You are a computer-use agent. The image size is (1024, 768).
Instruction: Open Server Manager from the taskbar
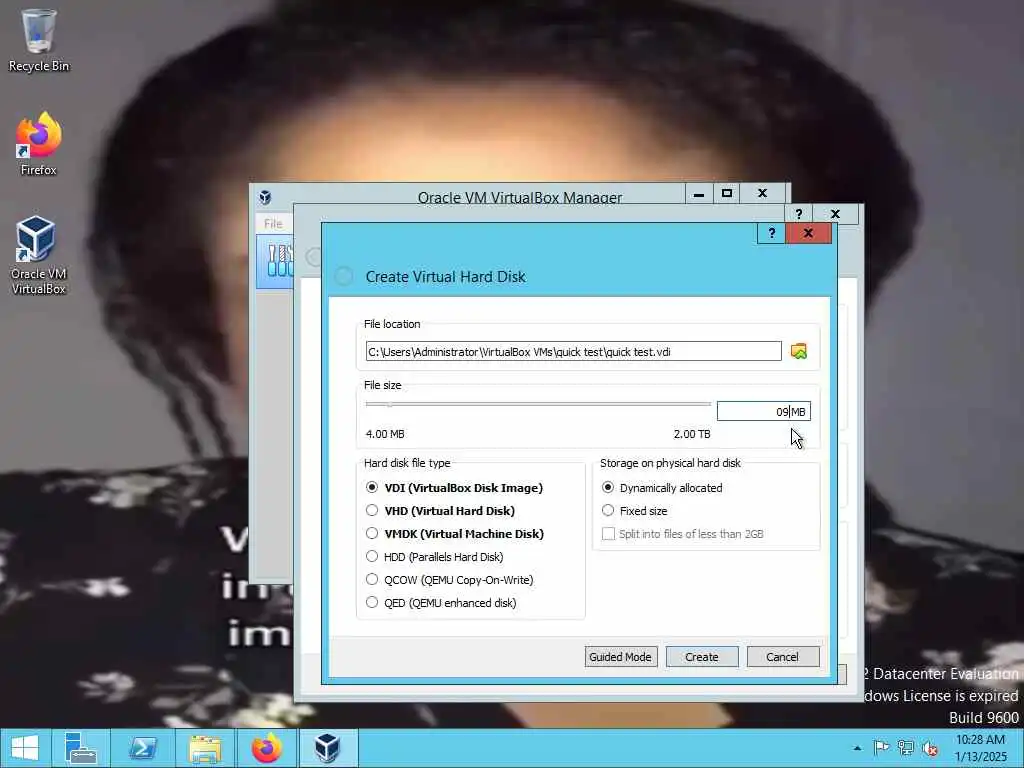(81, 748)
